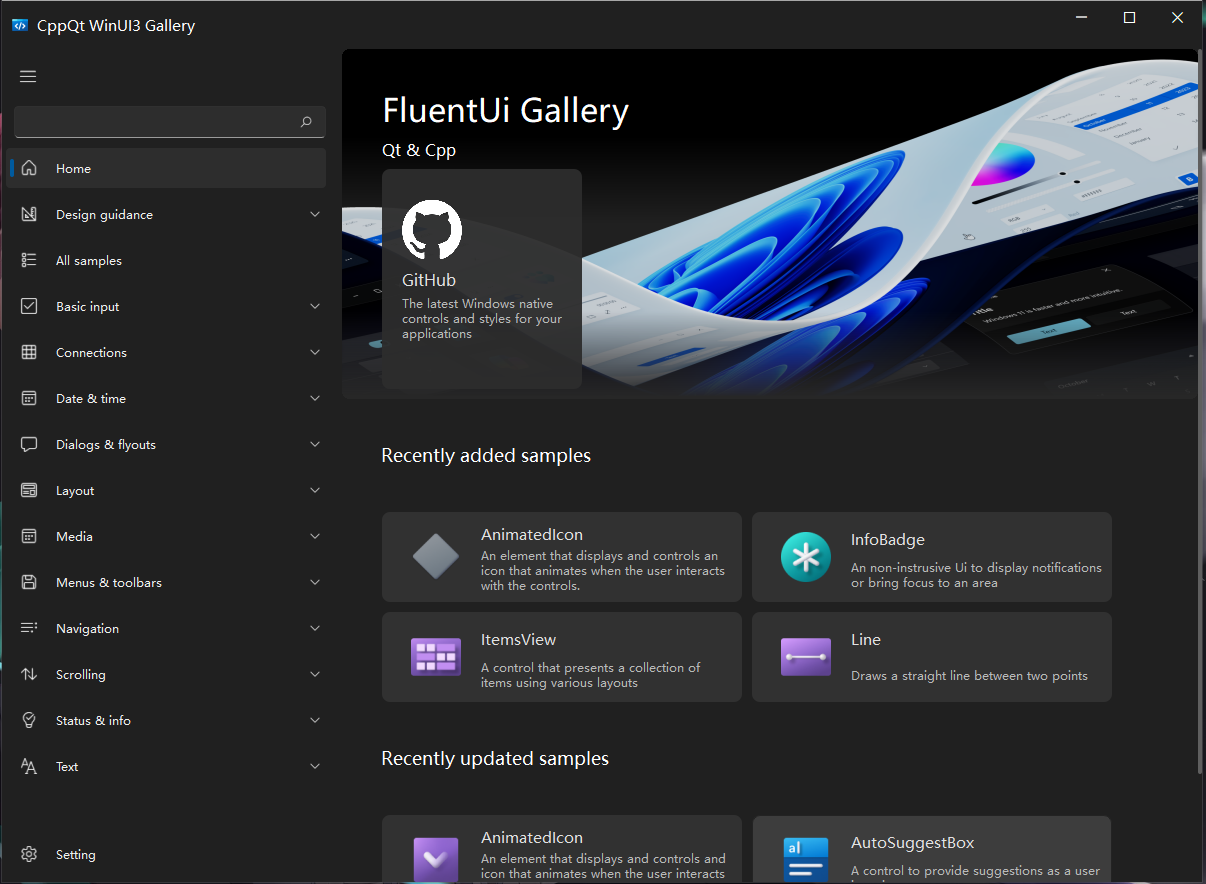Expand the Design guidance chevron

pos(315,214)
